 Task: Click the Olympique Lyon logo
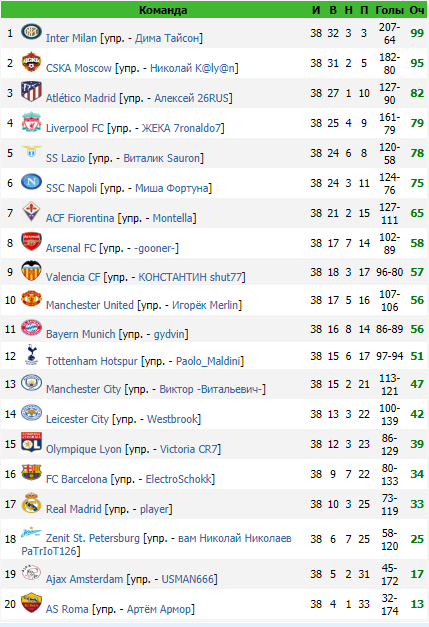[31, 442]
